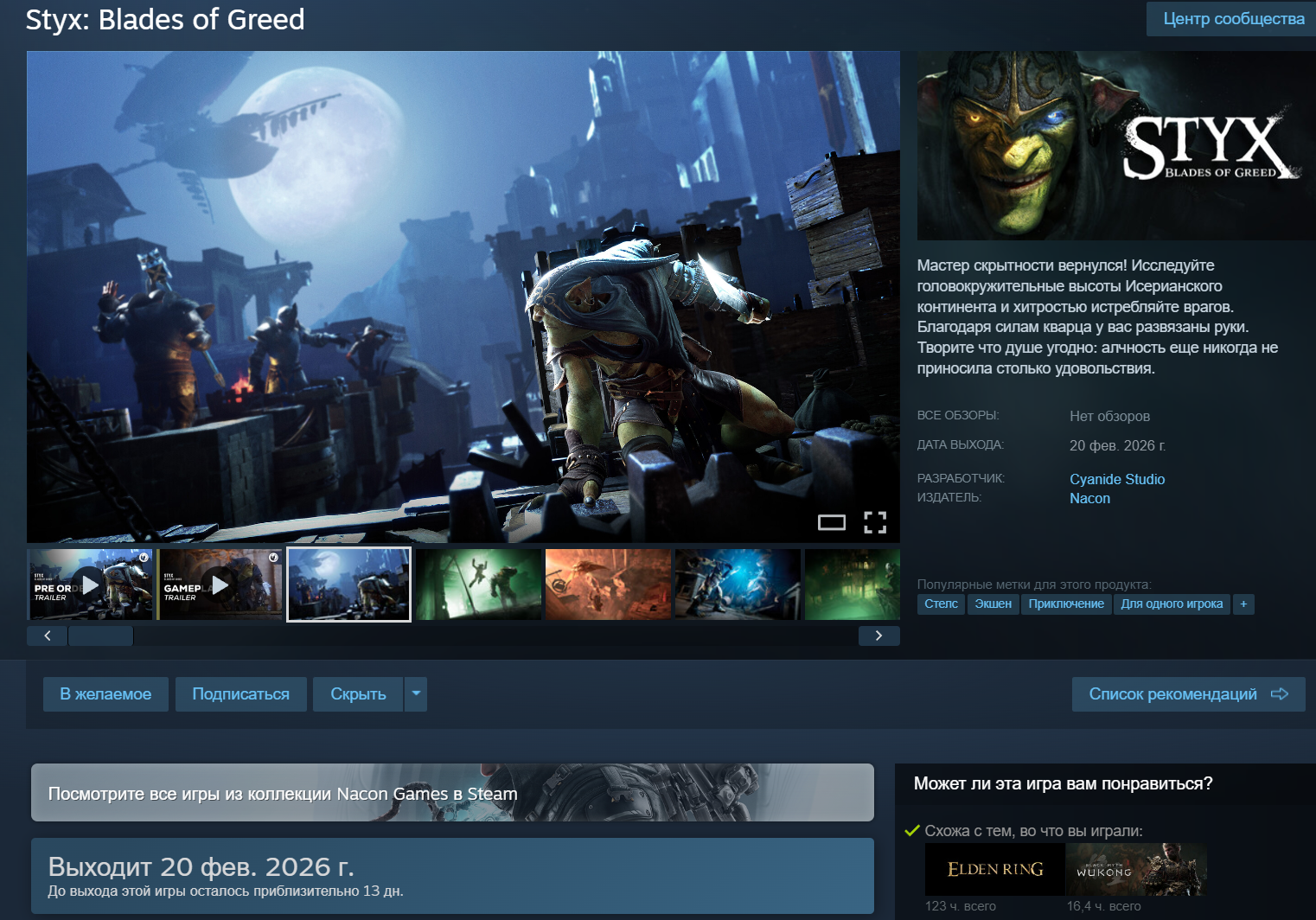Select the blue glowing combat screenshot thumbnail
This screenshot has height=920, width=1316.
pyautogui.click(x=738, y=585)
